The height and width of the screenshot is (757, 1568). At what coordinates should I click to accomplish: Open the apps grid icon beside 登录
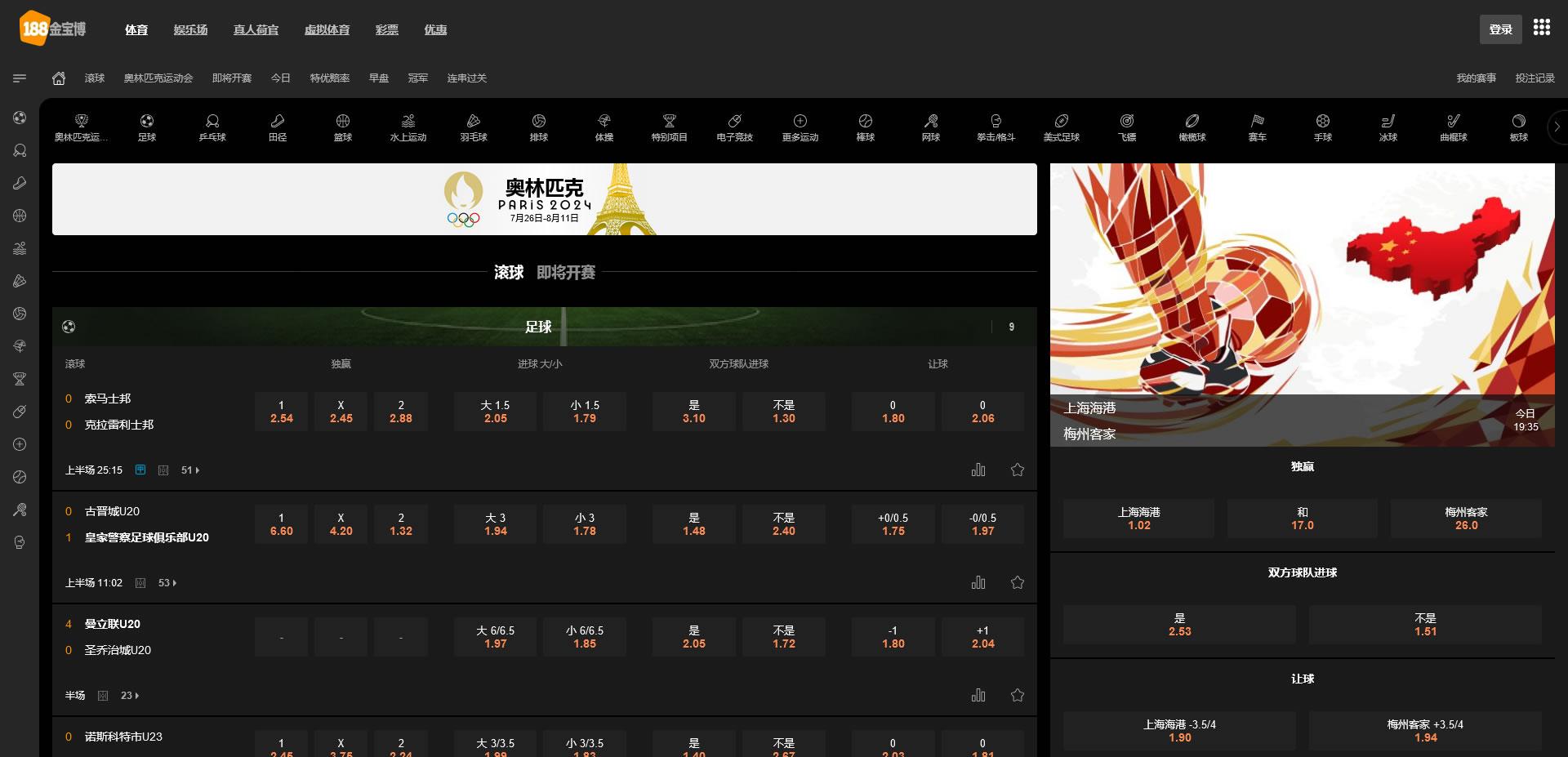1541,28
